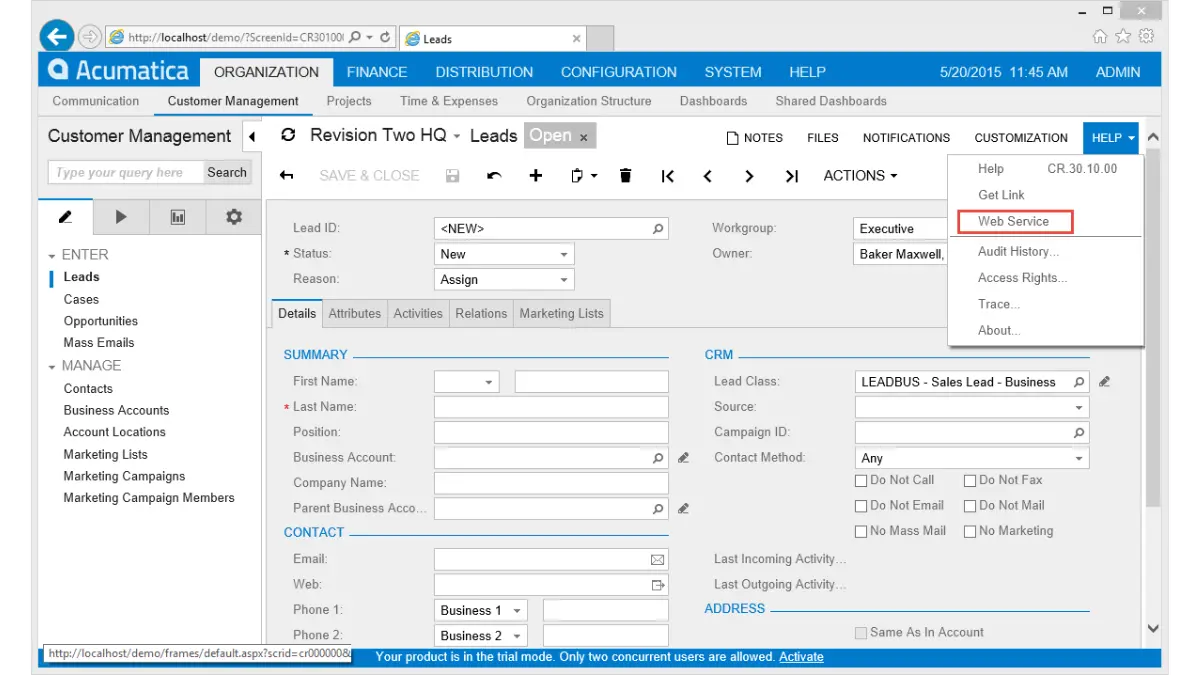Open the Business Account lookup magnifier icon
Screen dimensions: 1200x675
point(658,457)
